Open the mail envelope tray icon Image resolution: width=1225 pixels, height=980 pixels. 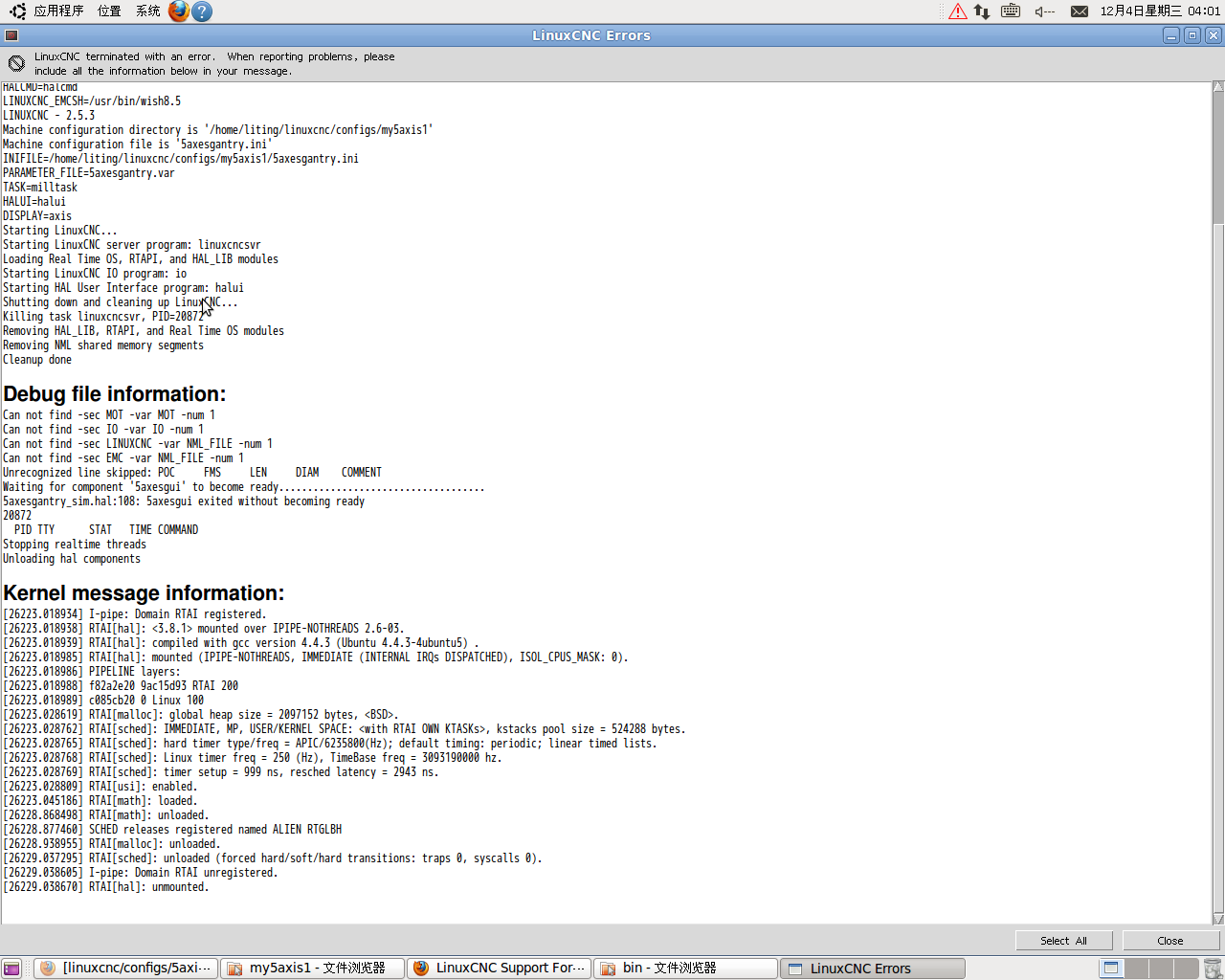point(1080,11)
